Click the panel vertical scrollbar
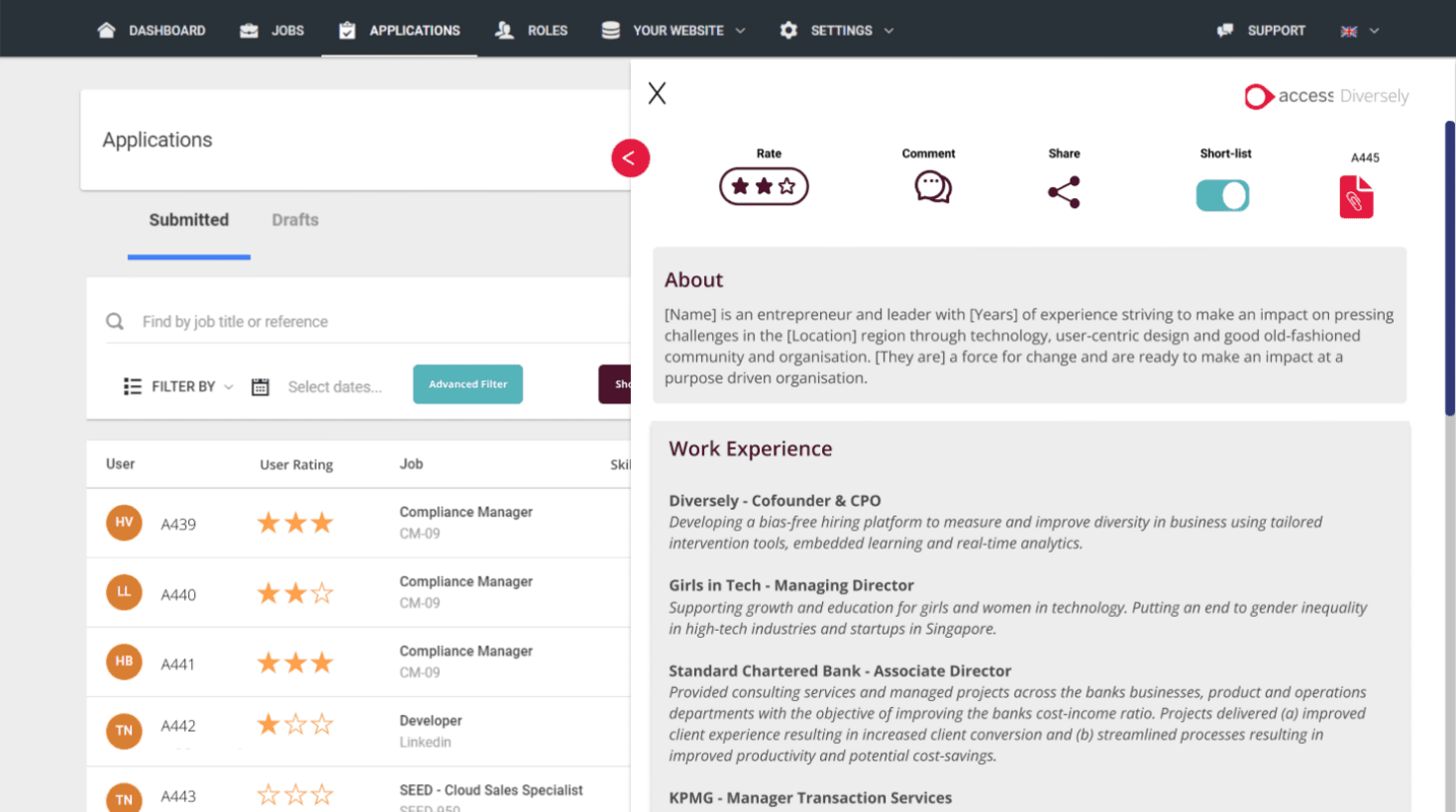Image resolution: width=1456 pixels, height=812 pixels. (x=1450, y=267)
